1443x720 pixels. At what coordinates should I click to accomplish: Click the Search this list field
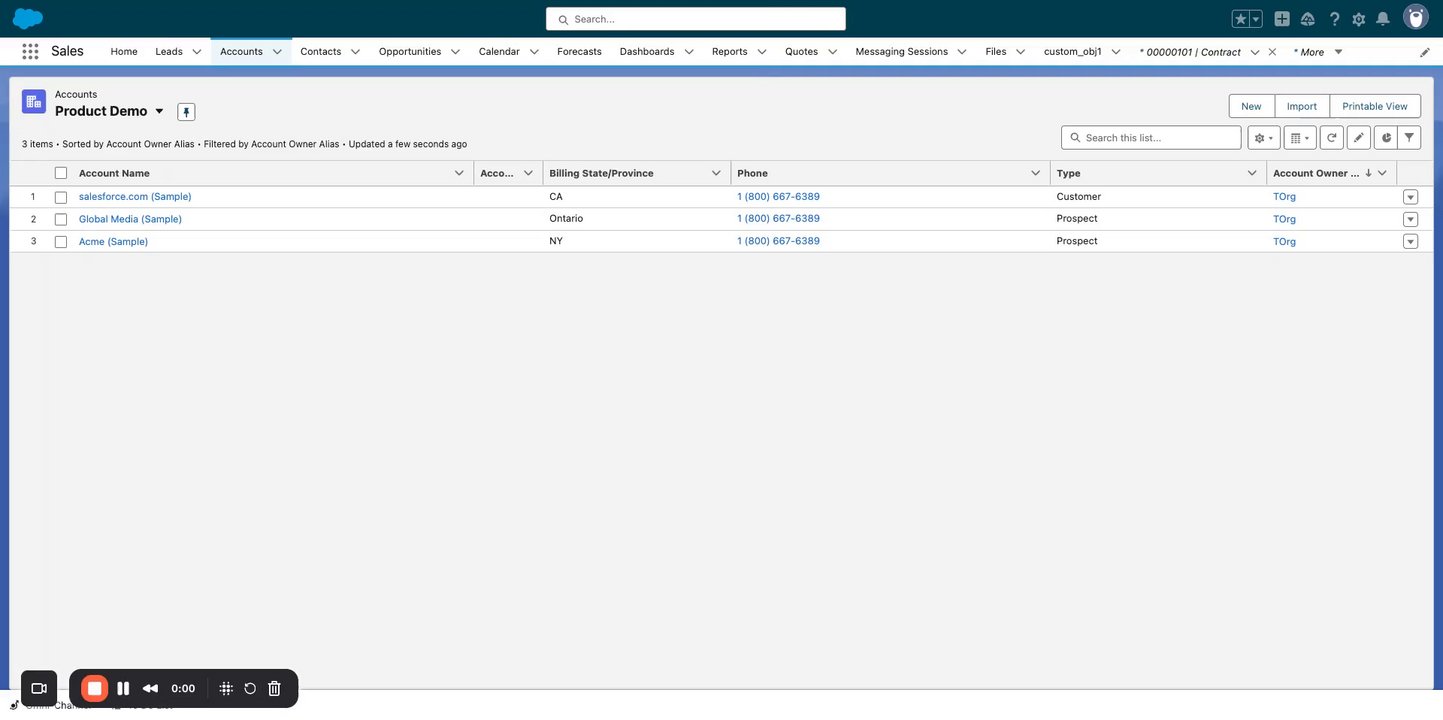(1151, 138)
